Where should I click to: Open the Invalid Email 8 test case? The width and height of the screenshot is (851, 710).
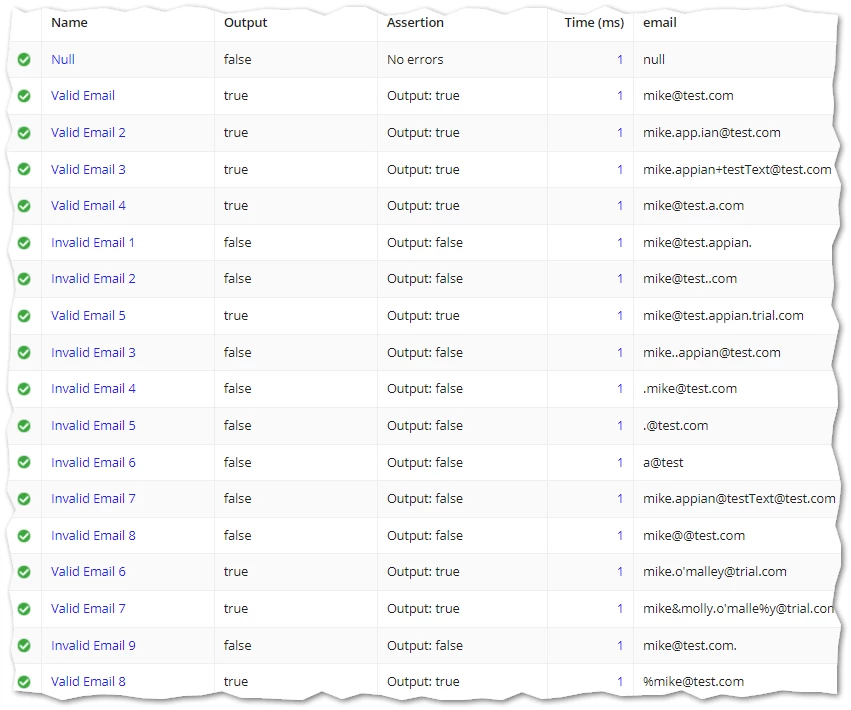[x=93, y=535]
